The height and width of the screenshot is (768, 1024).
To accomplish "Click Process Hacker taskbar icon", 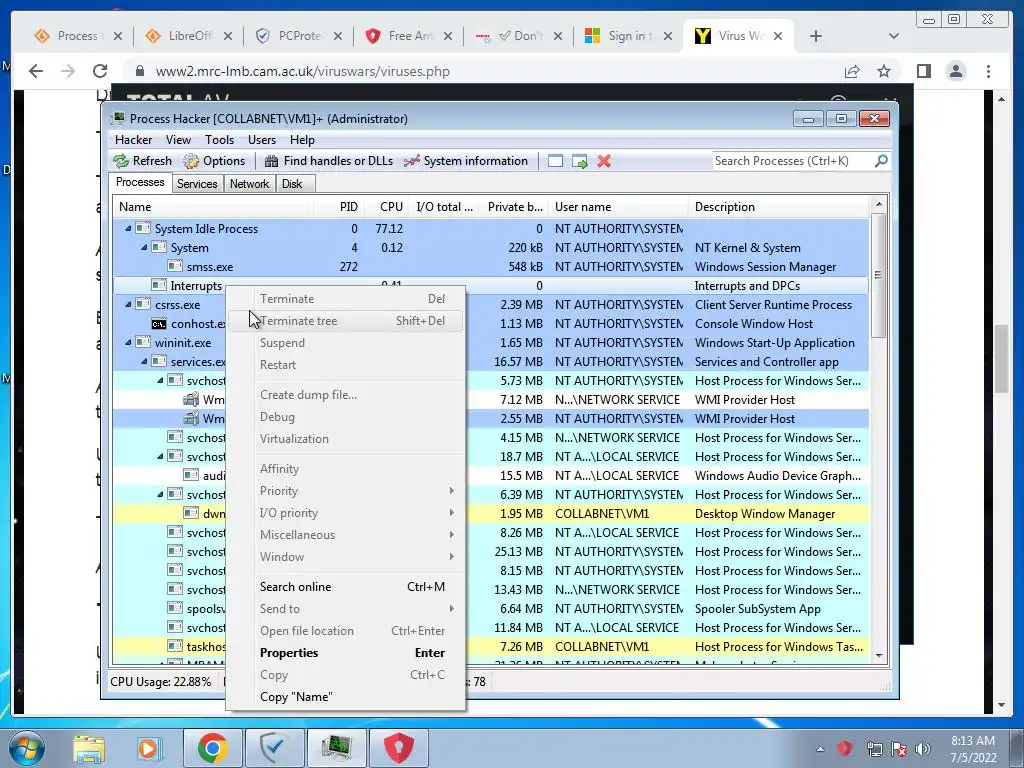I will pyautogui.click(x=337, y=748).
